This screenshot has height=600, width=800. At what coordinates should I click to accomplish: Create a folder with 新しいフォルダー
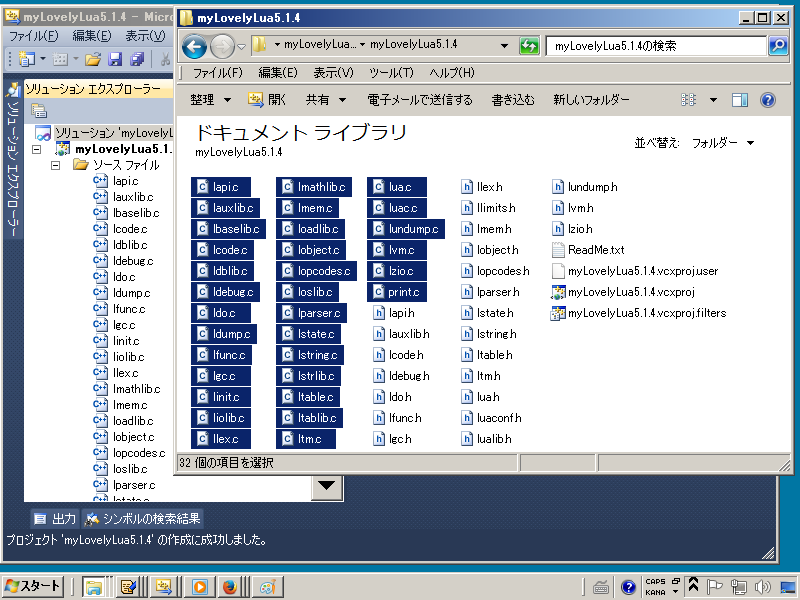[x=591, y=100]
